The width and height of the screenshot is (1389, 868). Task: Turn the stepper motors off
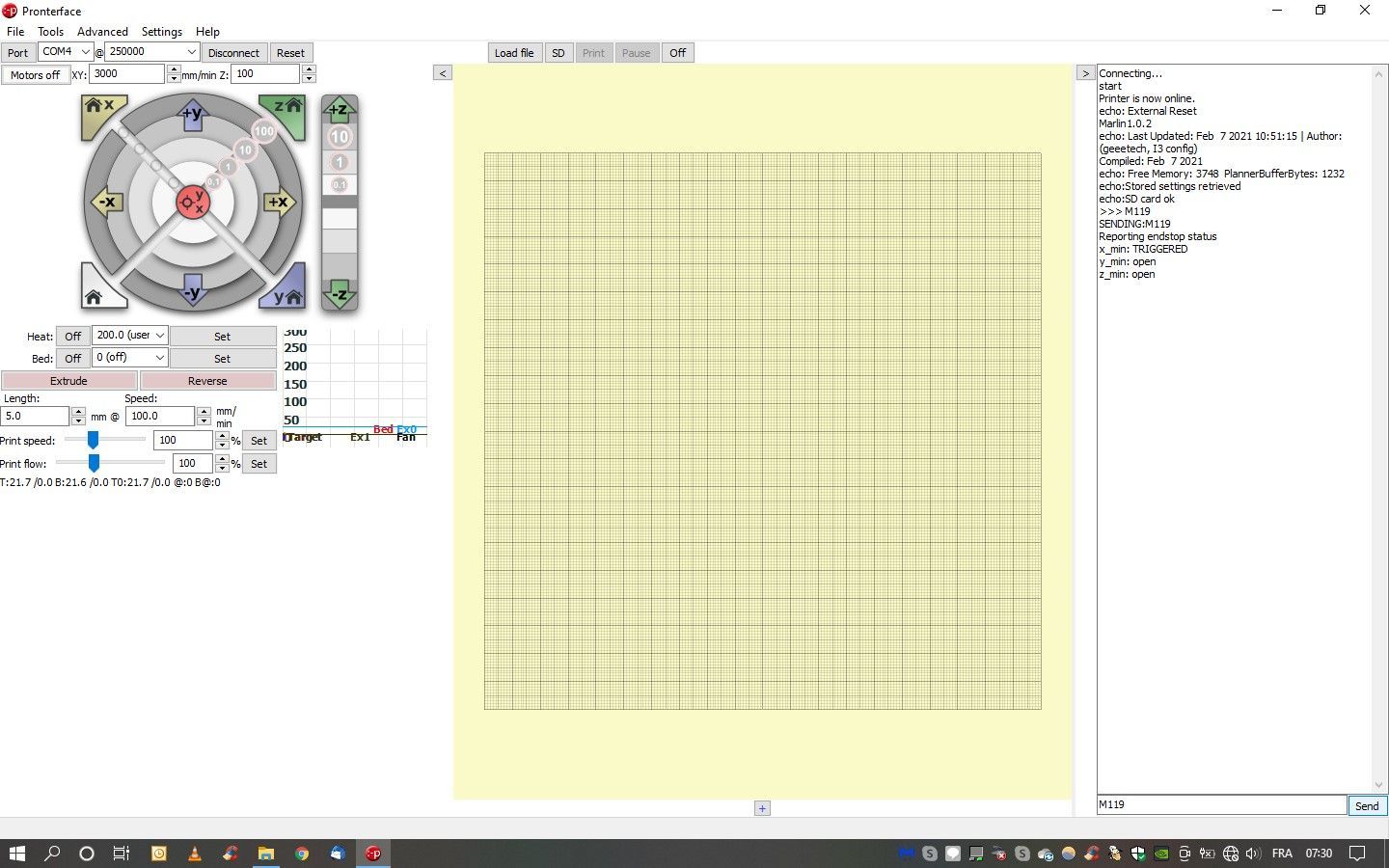click(35, 74)
